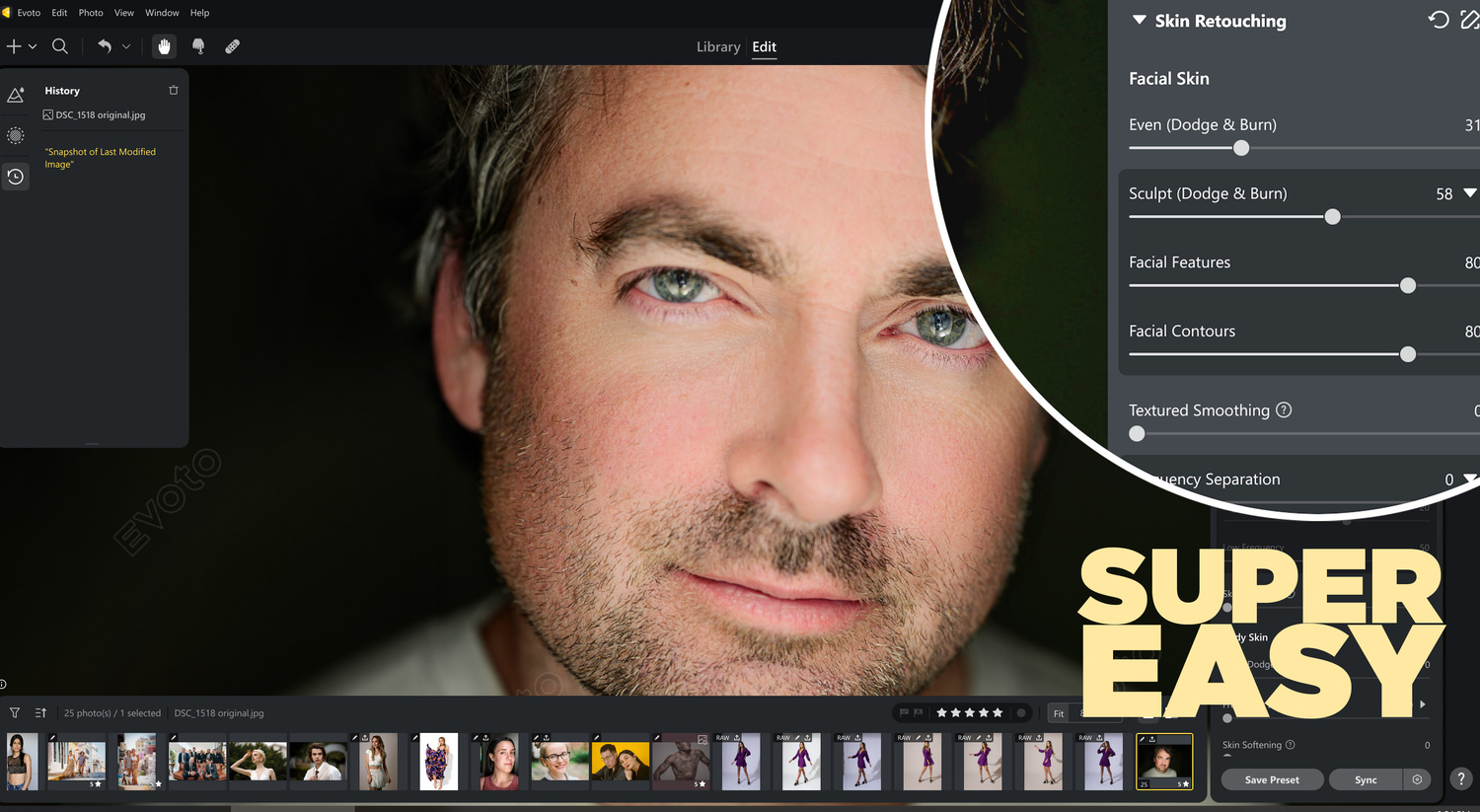Collapse the Skin Retouching section
Screen dimensions: 1480x812
coord(1139,20)
